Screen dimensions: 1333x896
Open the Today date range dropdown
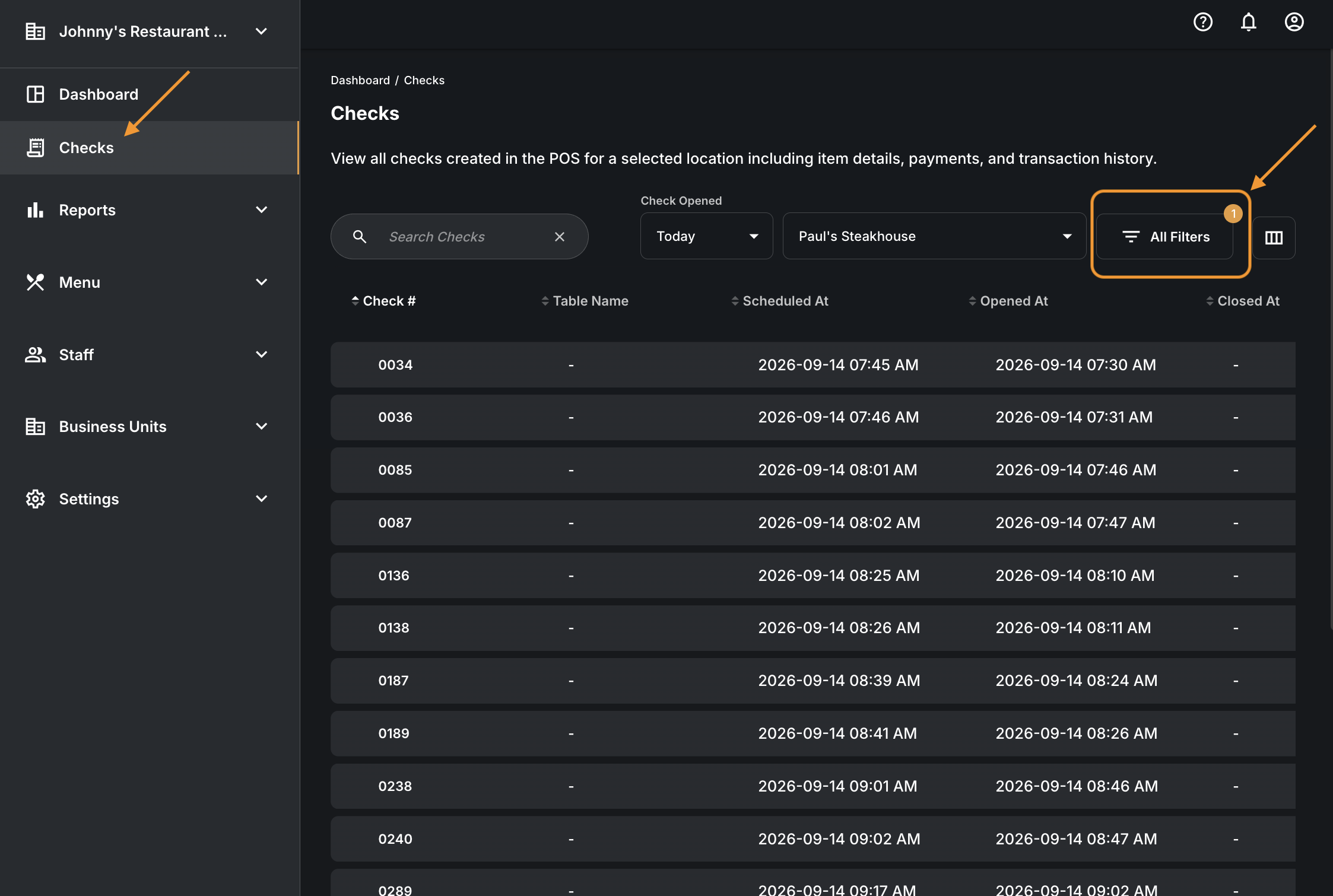point(706,236)
